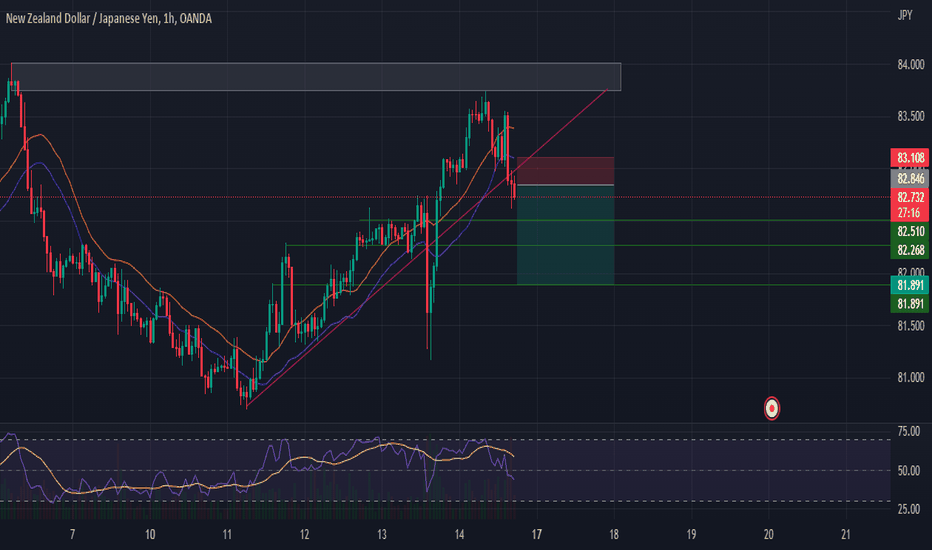Click date label 14 on time axis

point(459,535)
